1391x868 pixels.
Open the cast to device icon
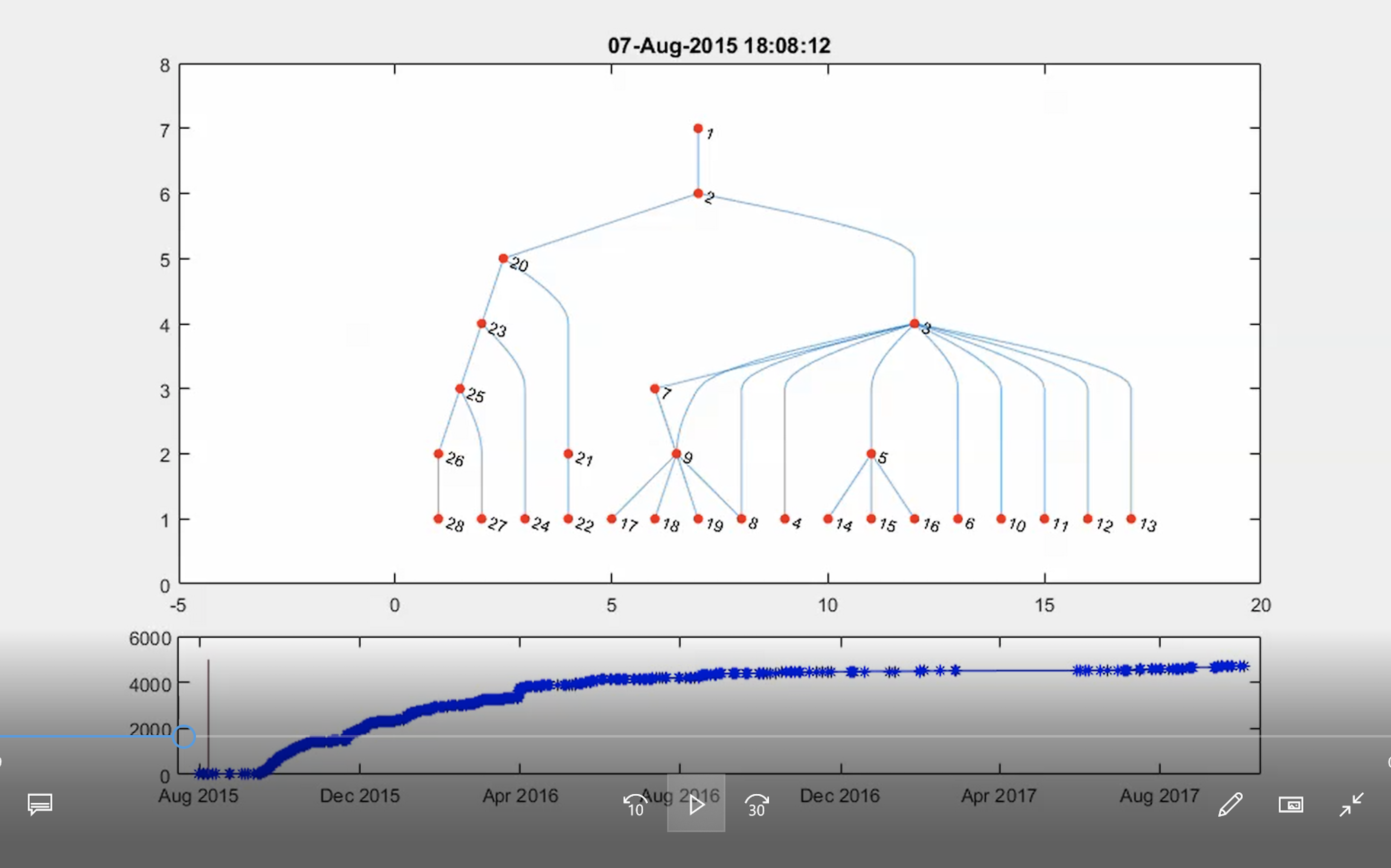click(x=1291, y=804)
